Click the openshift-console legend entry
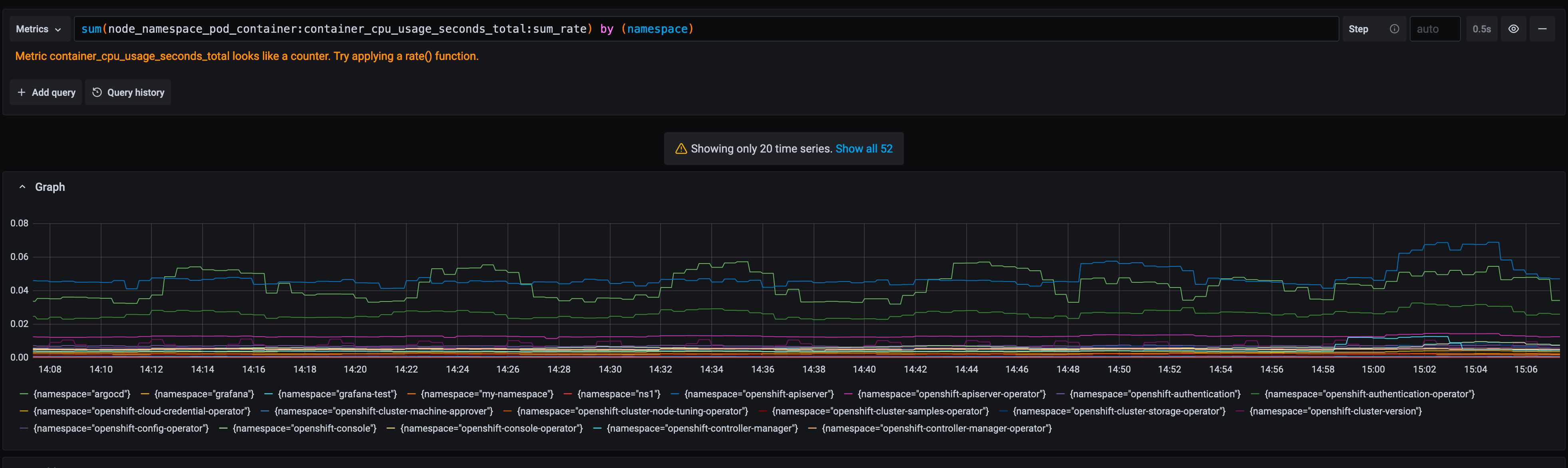 (304, 428)
